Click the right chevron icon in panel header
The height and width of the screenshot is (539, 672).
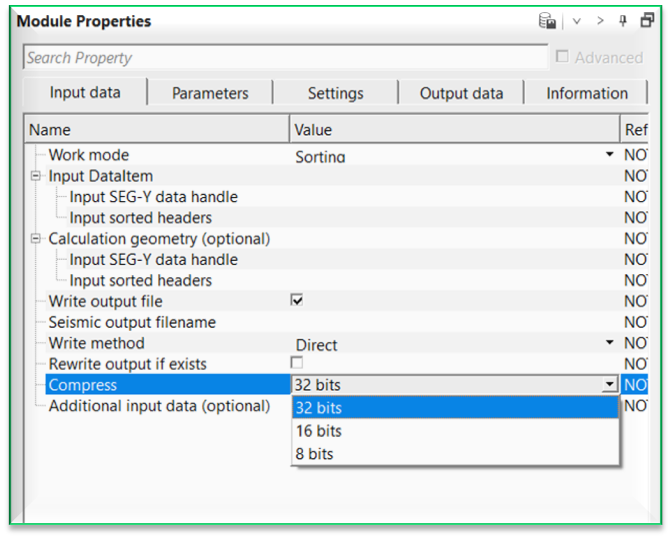[x=600, y=21]
